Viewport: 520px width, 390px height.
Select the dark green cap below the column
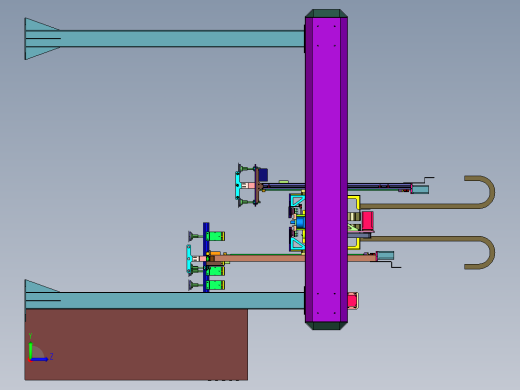click(x=326, y=326)
